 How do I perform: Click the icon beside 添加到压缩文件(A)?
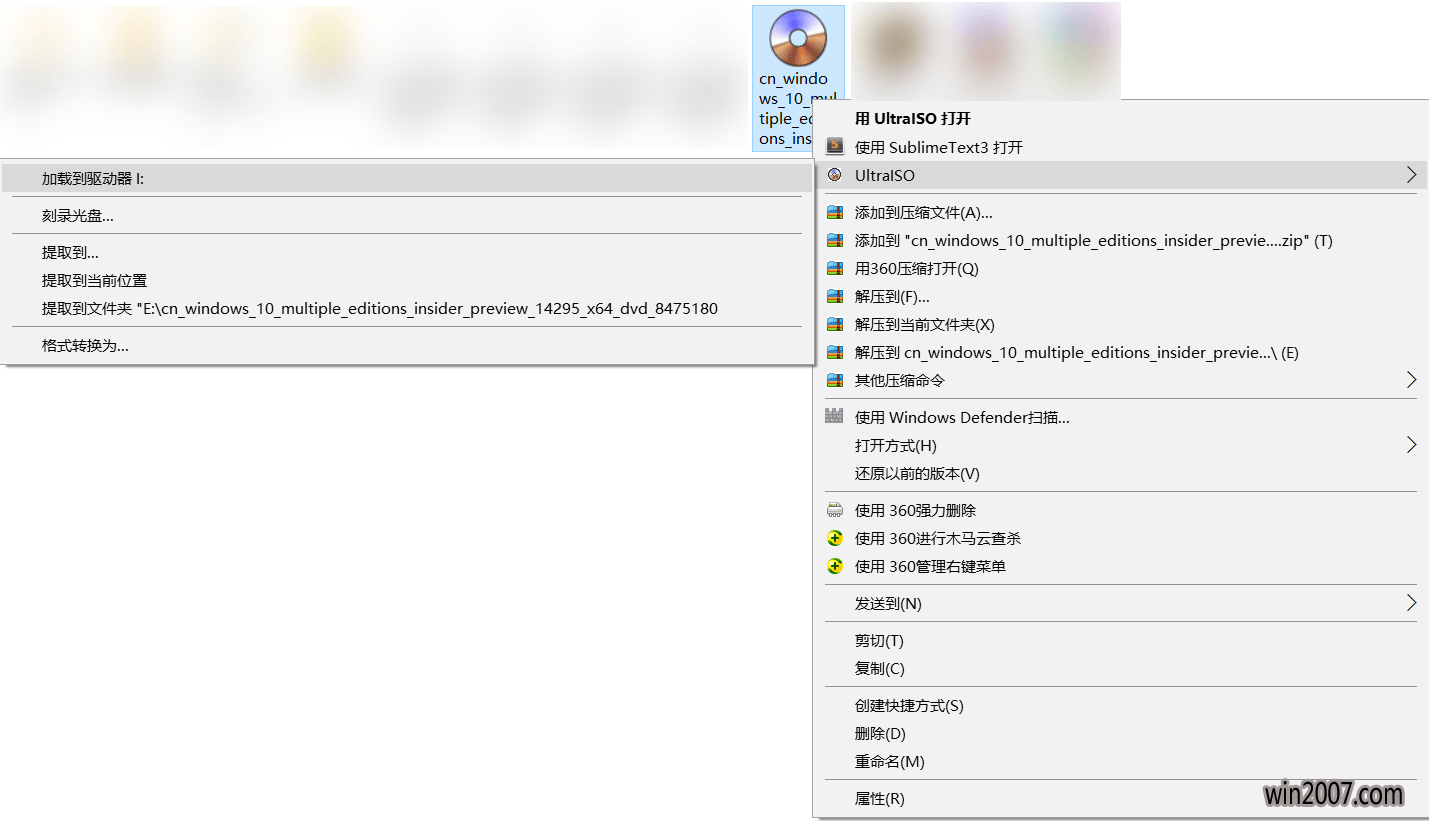point(835,212)
